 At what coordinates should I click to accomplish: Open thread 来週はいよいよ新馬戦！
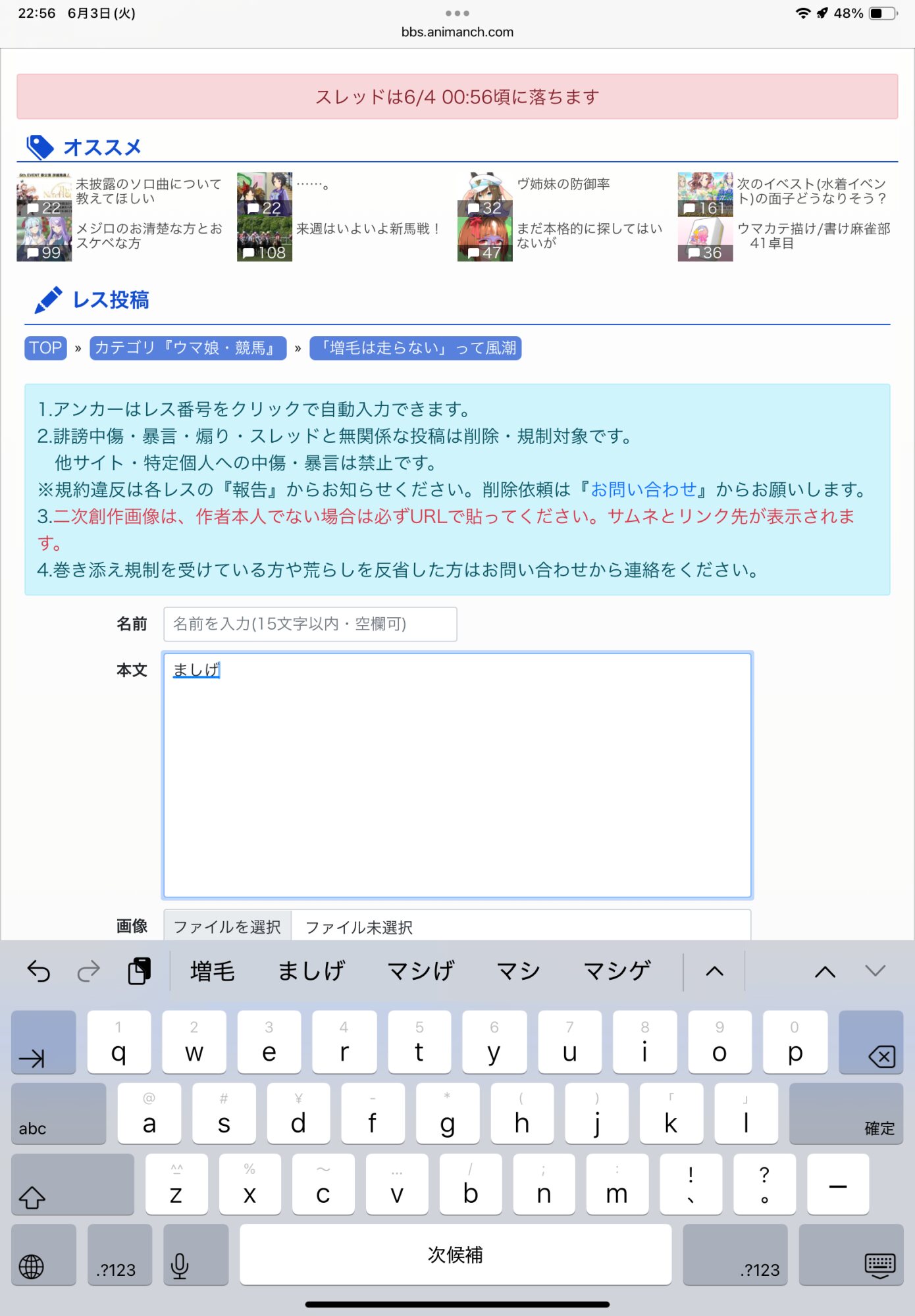(368, 228)
